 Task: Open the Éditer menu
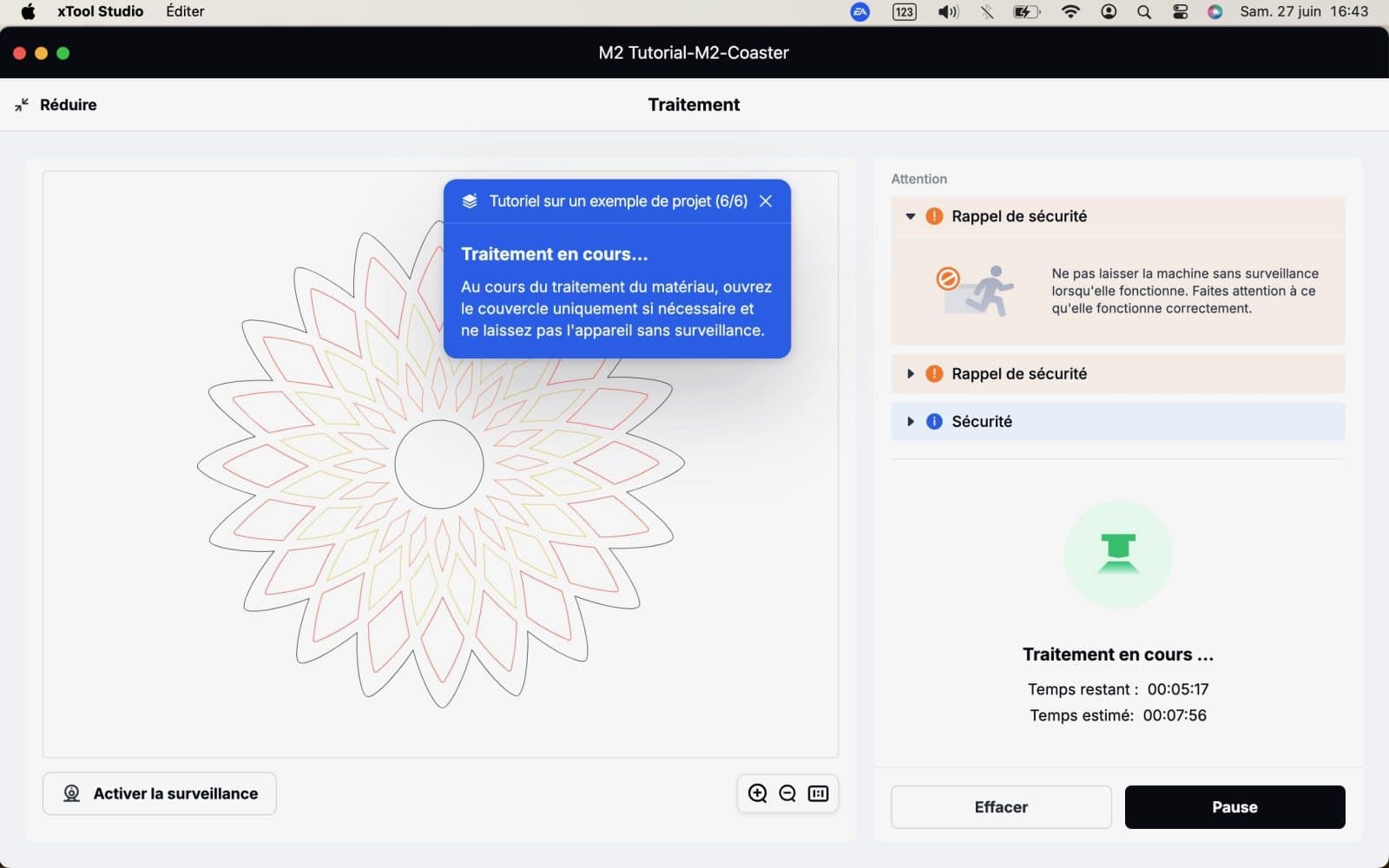pyautogui.click(x=186, y=11)
